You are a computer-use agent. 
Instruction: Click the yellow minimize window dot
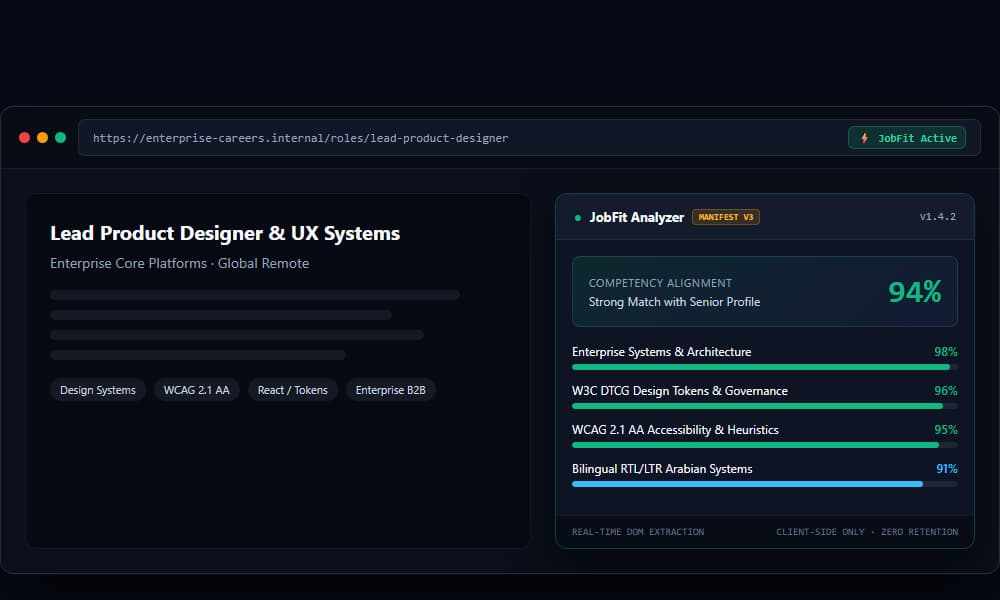coord(42,138)
